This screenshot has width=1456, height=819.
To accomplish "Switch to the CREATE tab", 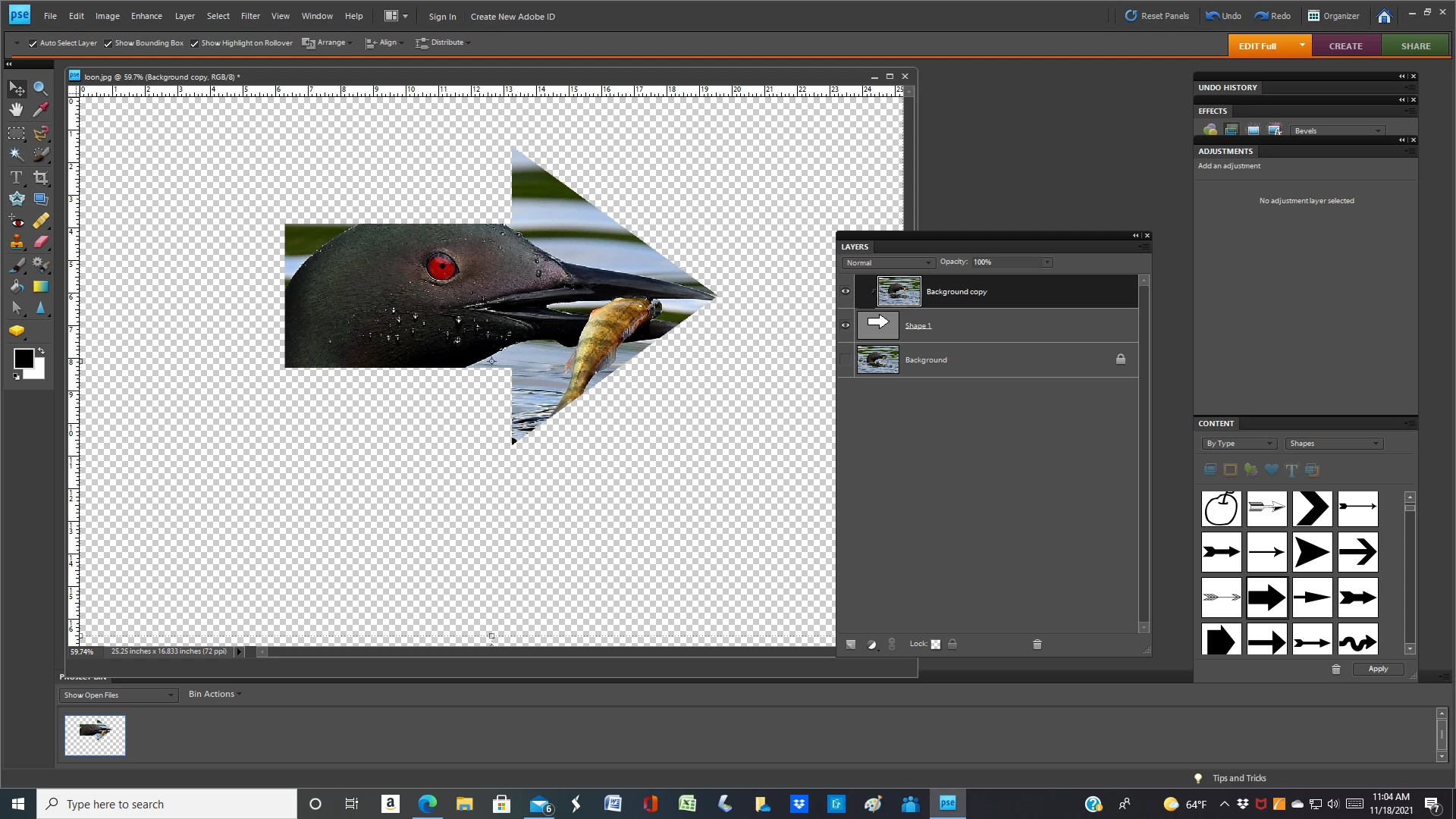I will (x=1345, y=46).
